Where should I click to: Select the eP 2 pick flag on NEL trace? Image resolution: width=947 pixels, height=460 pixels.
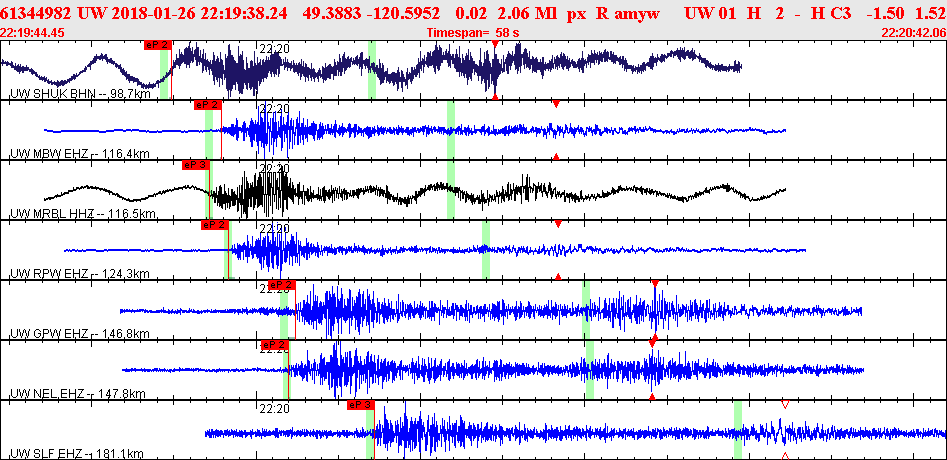pos(275,345)
